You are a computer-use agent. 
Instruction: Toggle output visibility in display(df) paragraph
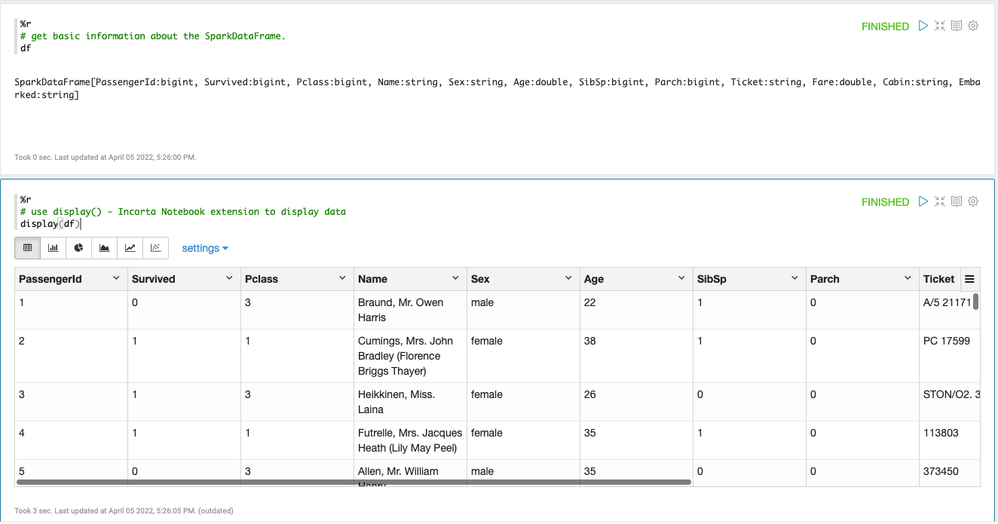[x=956, y=202]
